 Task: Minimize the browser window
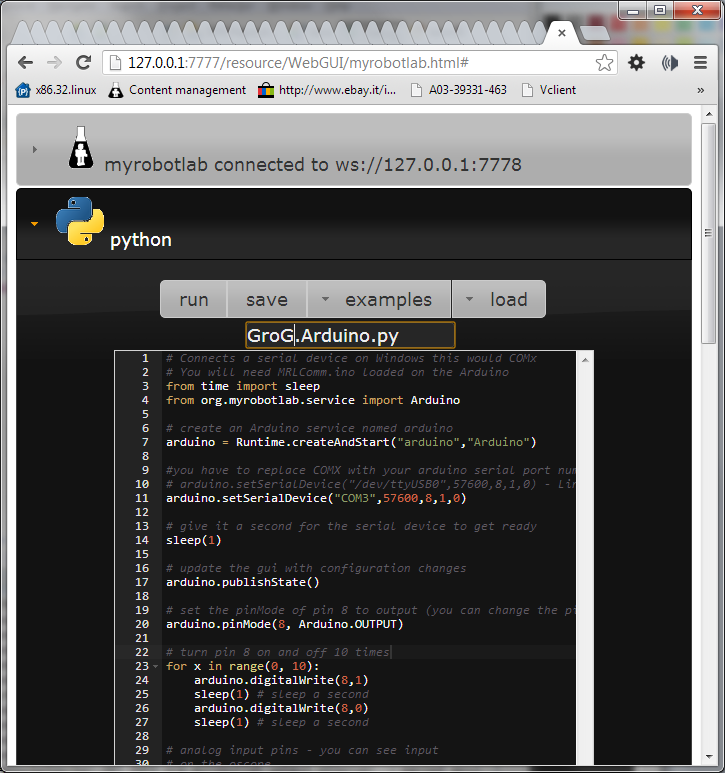click(x=633, y=10)
